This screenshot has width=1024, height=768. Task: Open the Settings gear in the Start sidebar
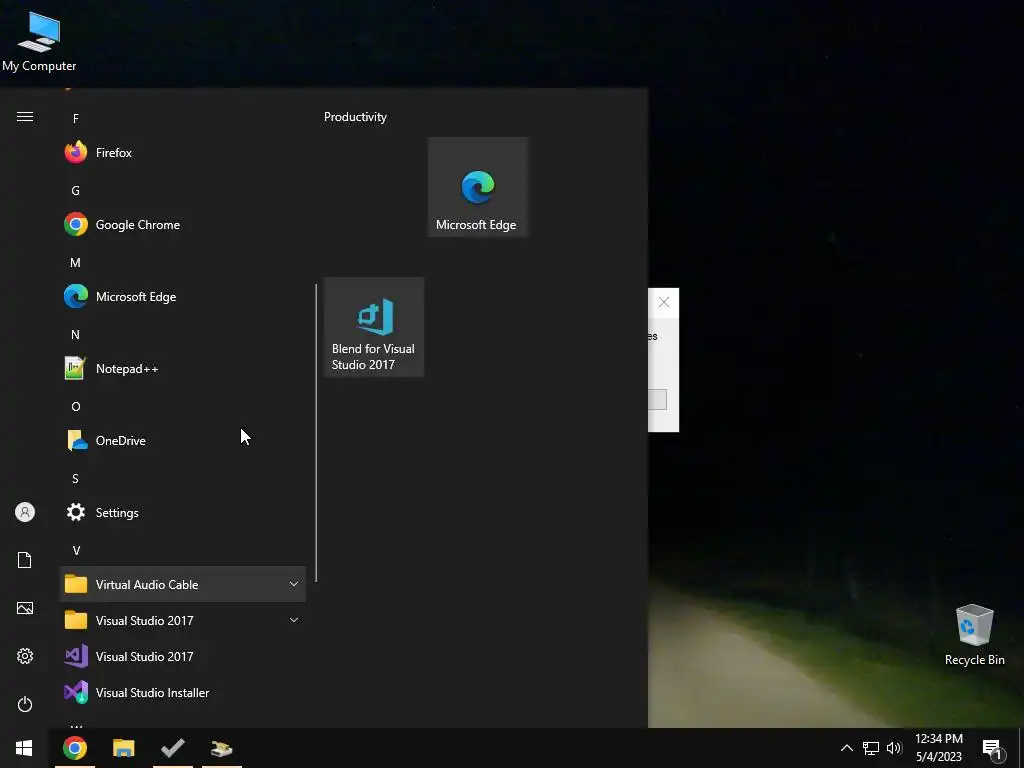[x=25, y=656]
